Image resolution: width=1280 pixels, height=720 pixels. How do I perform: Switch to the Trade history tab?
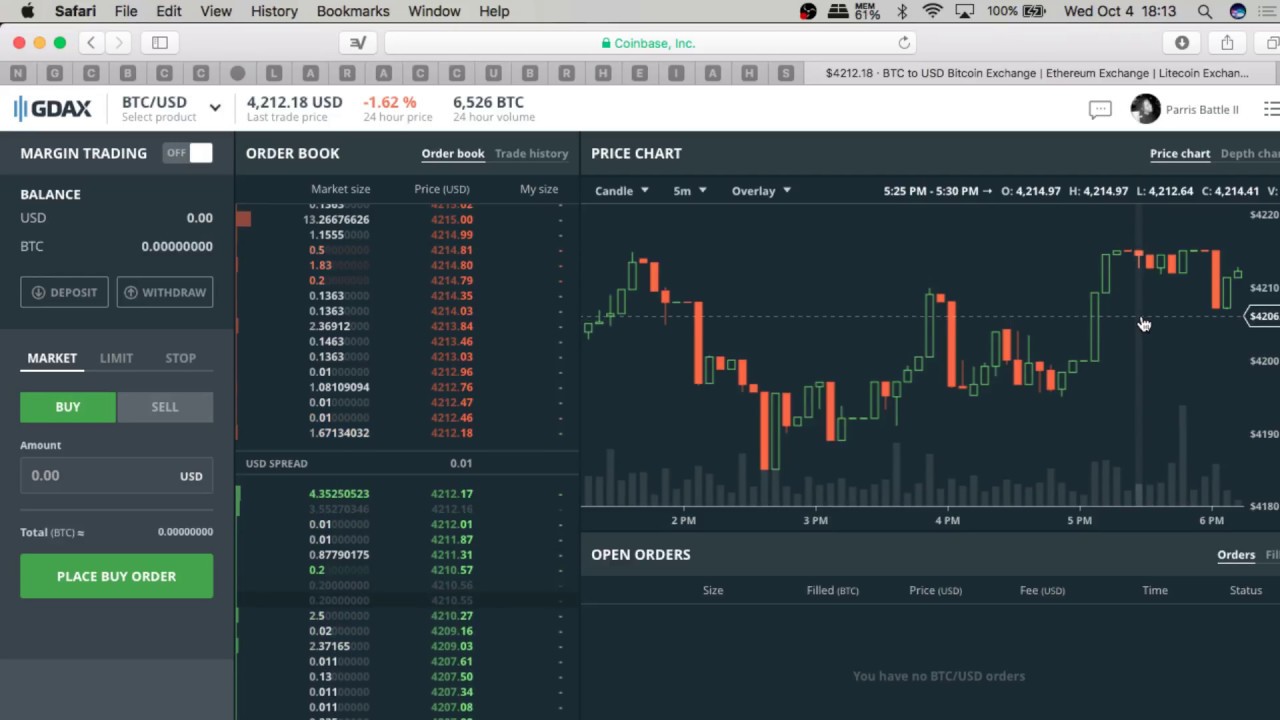point(531,154)
